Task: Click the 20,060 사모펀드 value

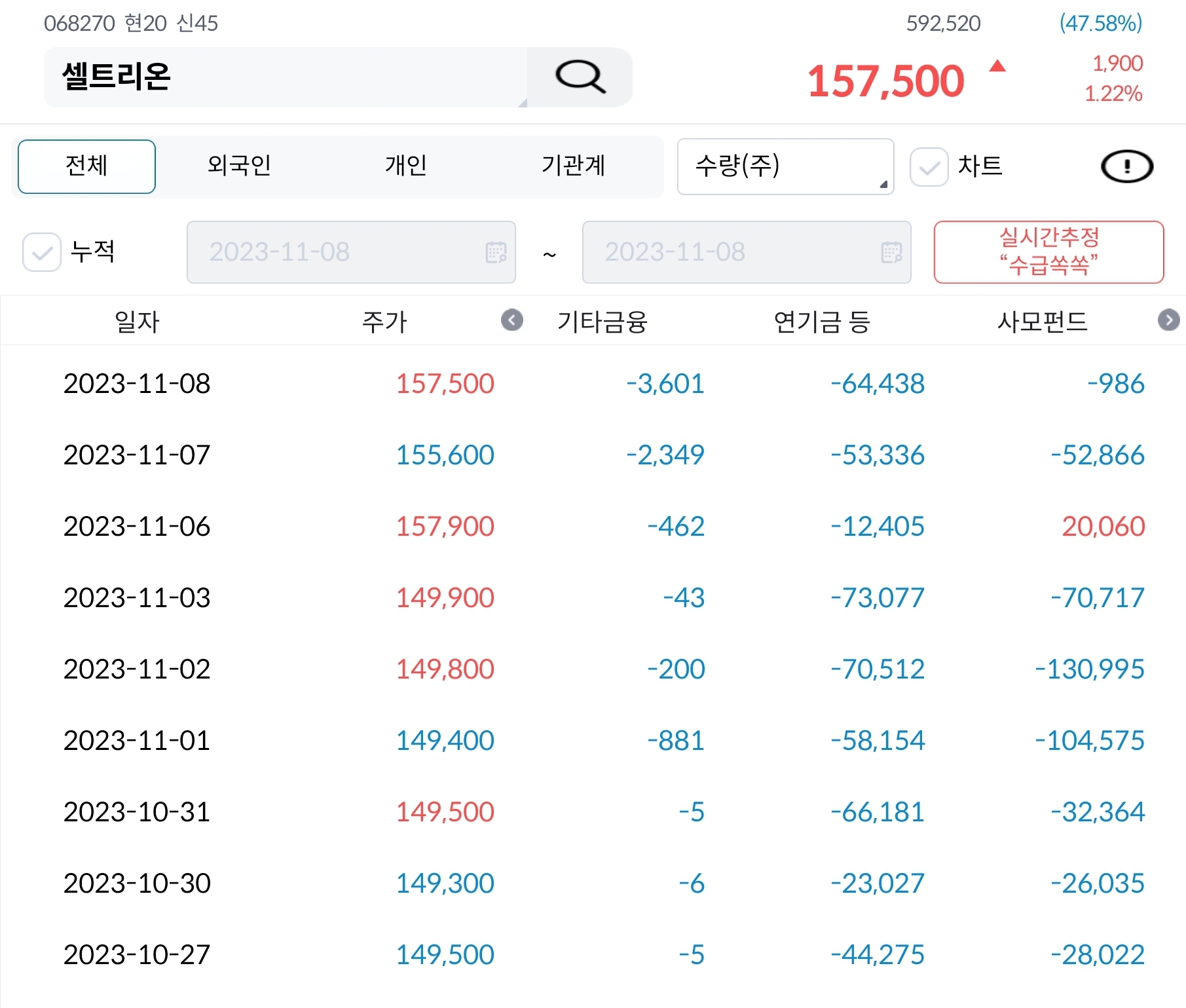Action: [1103, 527]
